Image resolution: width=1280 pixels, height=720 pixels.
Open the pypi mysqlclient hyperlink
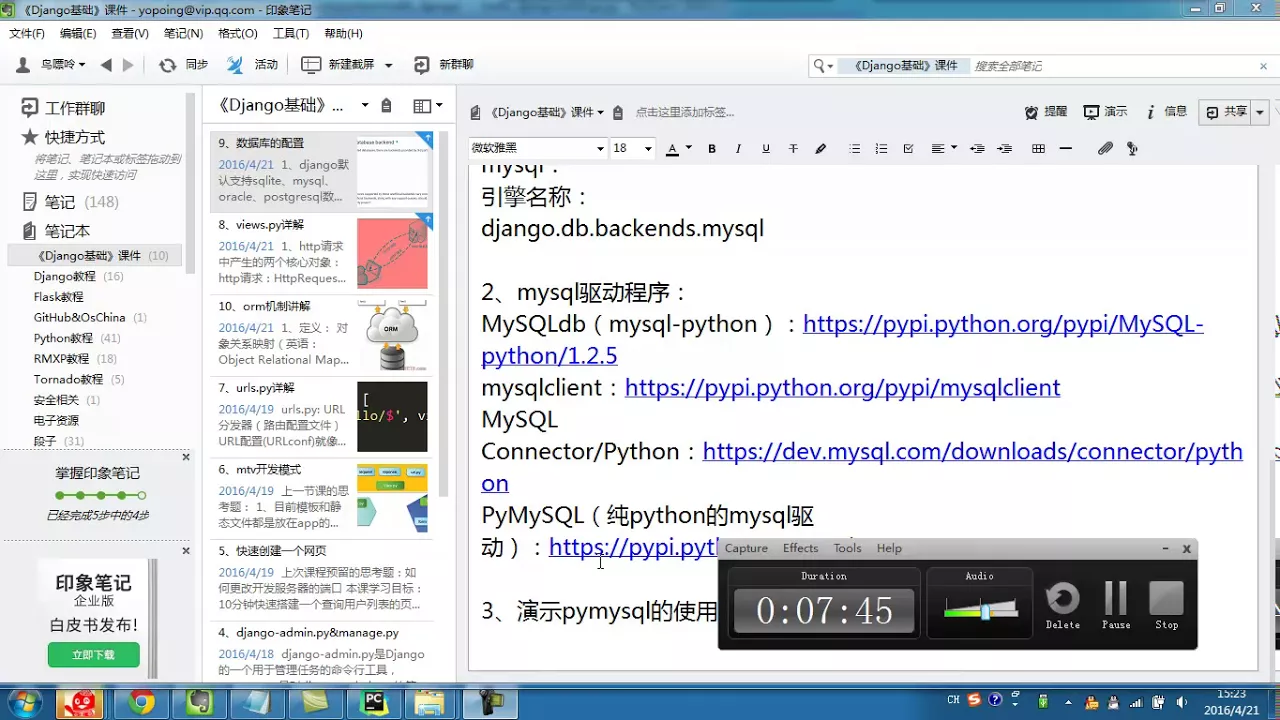point(842,388)
